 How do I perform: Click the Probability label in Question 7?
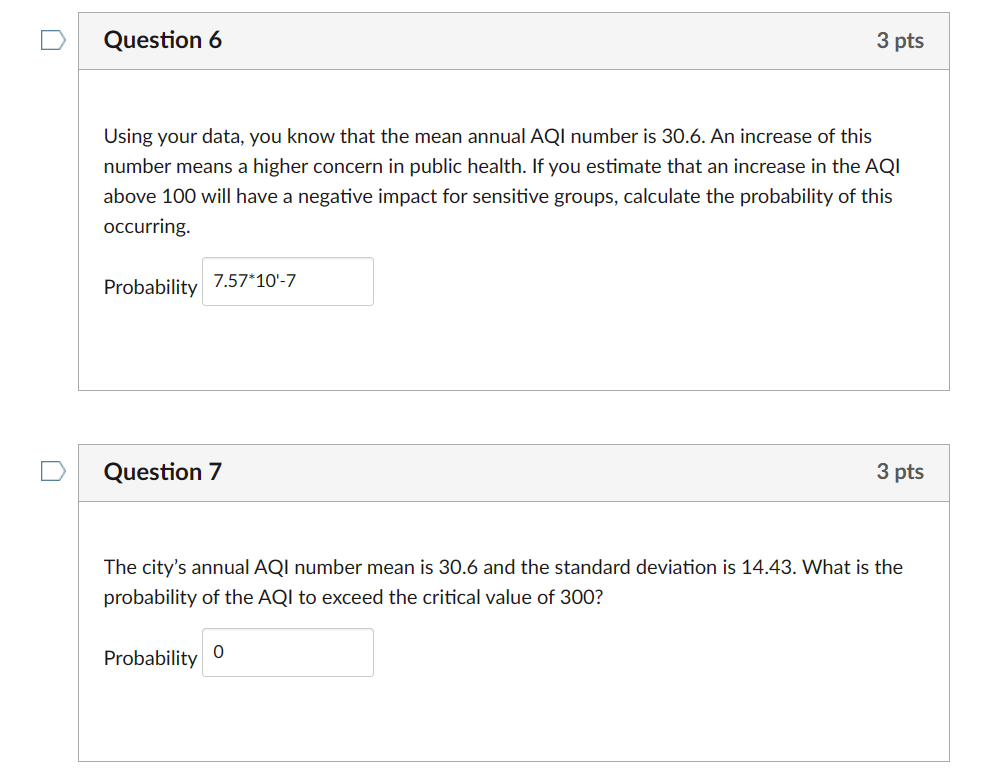tap(150, 658)
